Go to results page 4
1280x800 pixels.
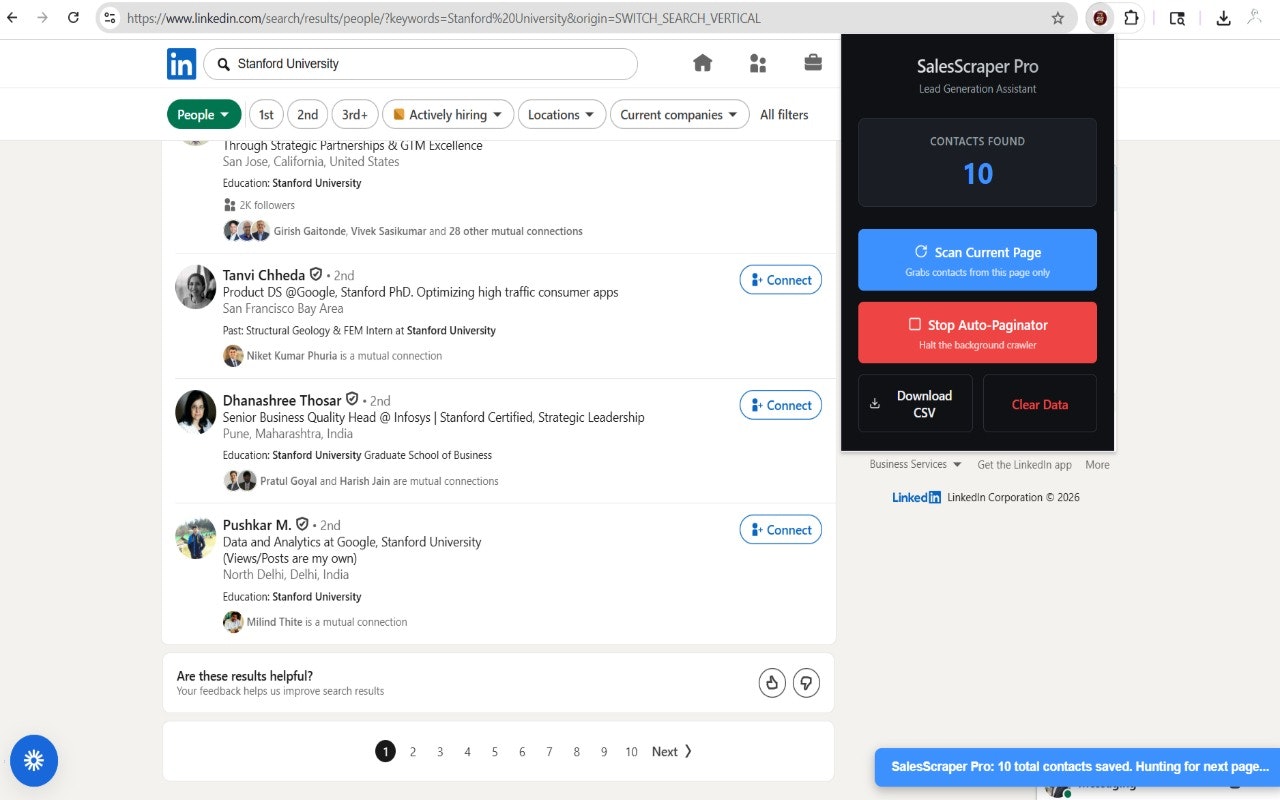click(x=467, y=752)
